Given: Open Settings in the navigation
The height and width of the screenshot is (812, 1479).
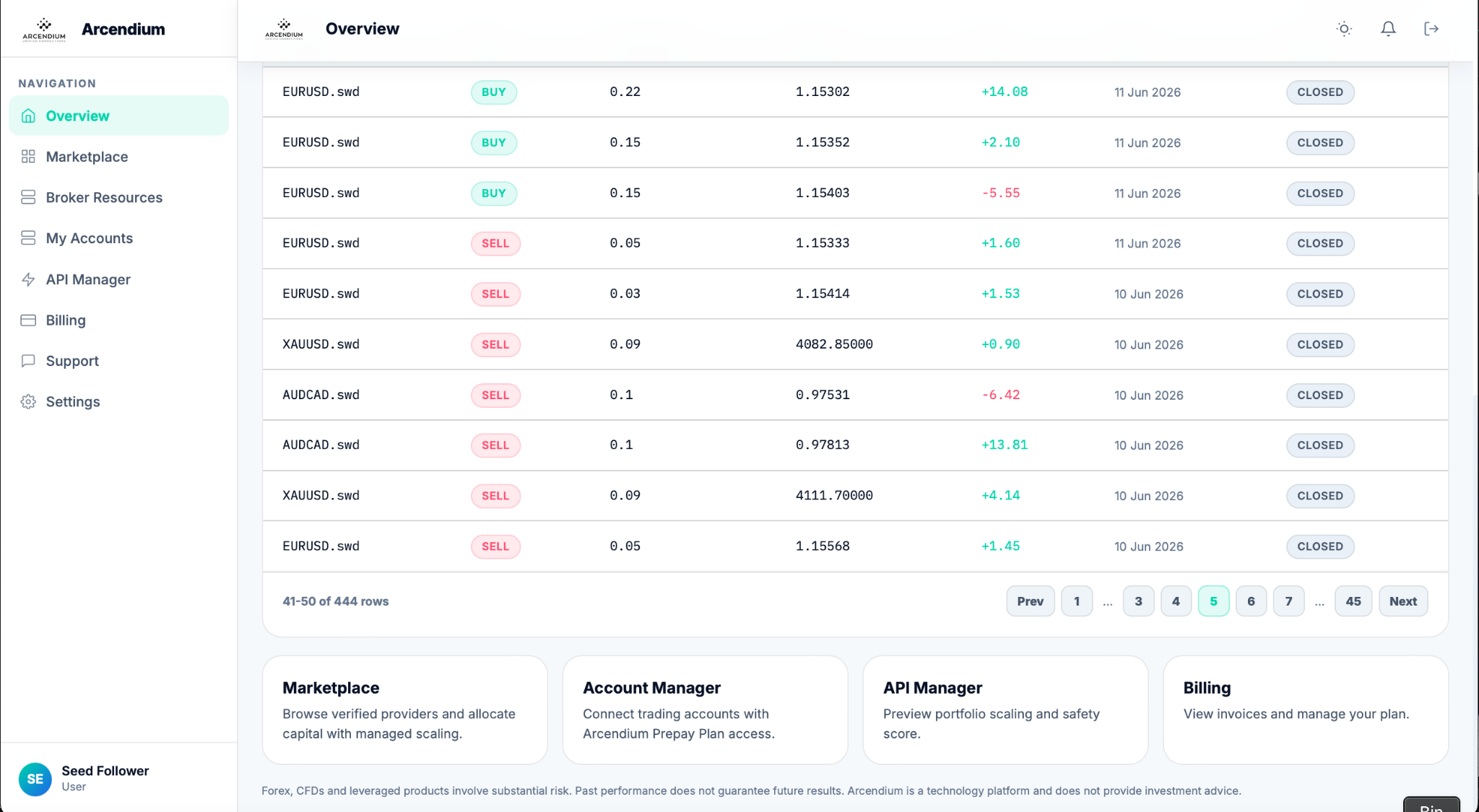Looking at the screenshot, I should tap(118, 402).
